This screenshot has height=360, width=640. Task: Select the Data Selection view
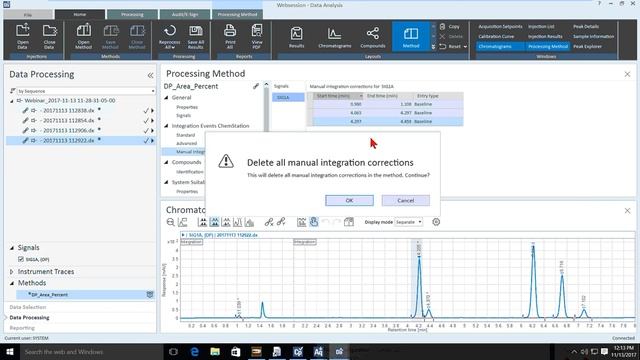pos(28,307)
